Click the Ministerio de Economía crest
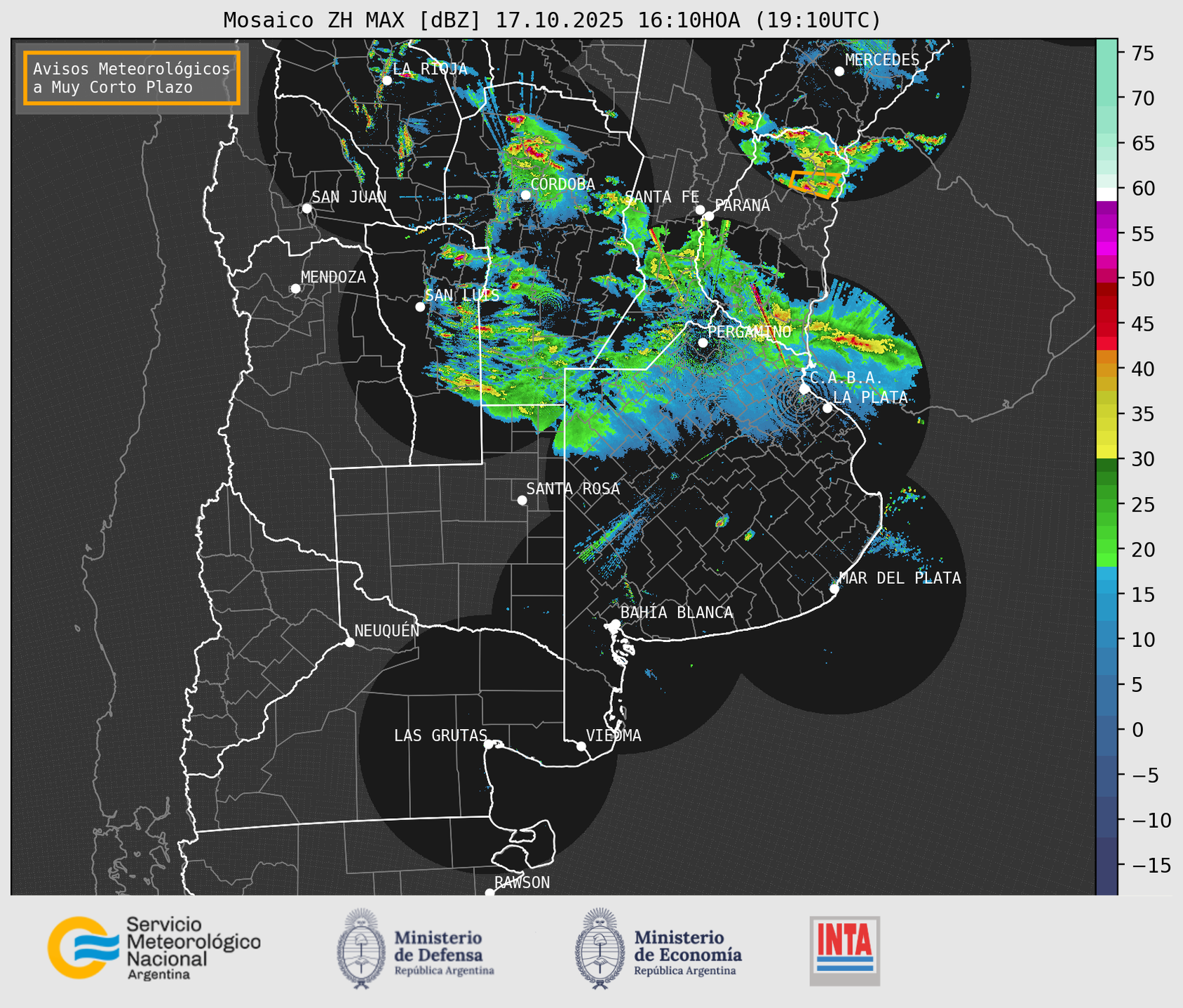The width and height of the screenshot is (1183, 1008). [x=600, y=948]
